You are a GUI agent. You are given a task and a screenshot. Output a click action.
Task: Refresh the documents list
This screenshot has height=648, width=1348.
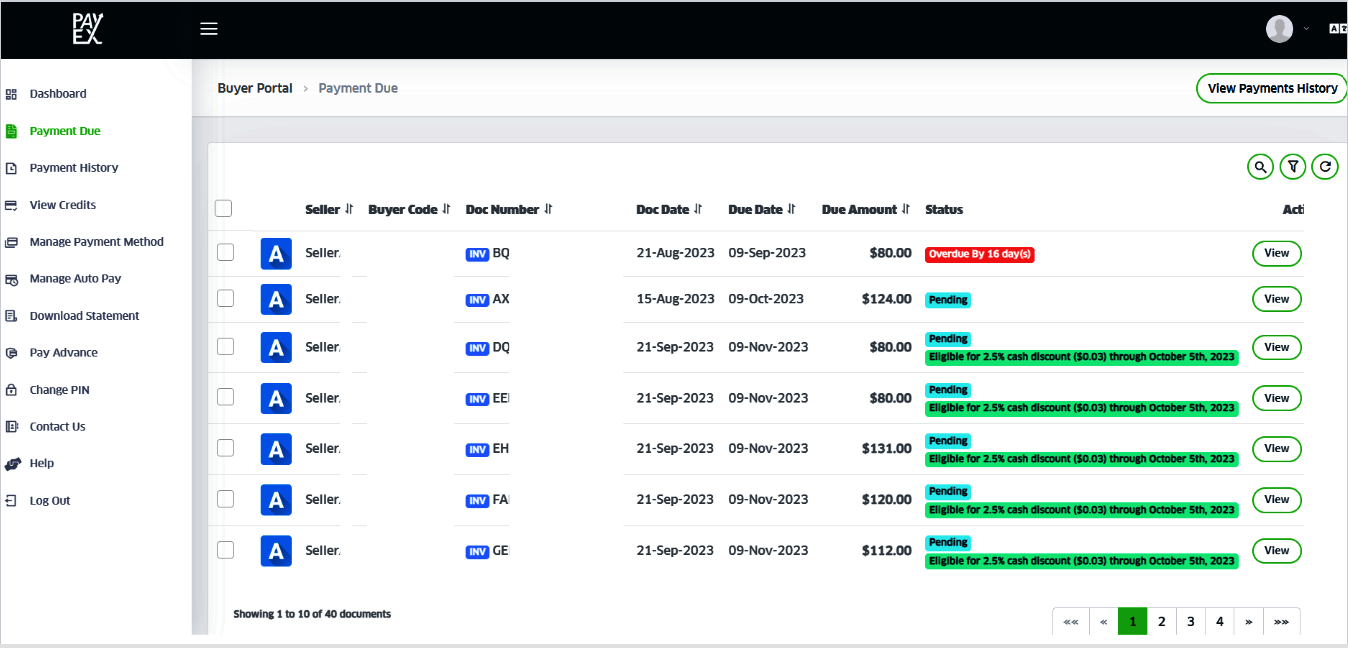1325,167
